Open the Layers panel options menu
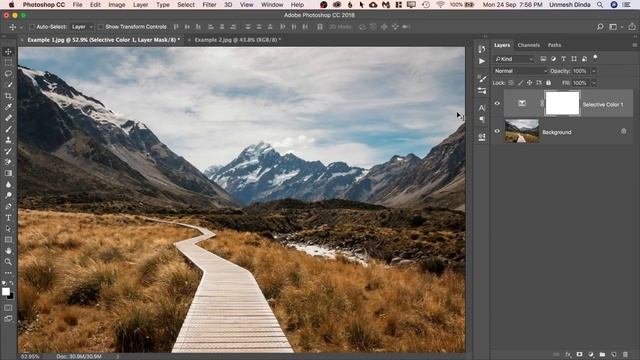The width and height of the screenshot is (640, 360). point(634,45)
